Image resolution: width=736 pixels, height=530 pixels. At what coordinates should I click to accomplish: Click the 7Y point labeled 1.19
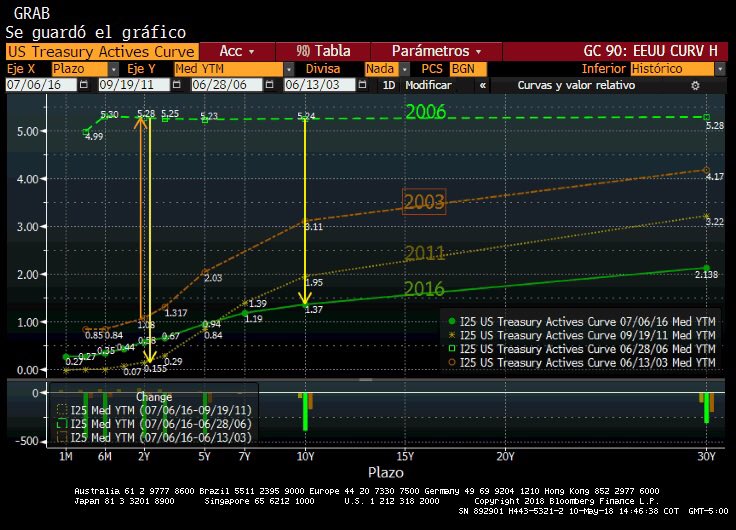pos(245,313)
